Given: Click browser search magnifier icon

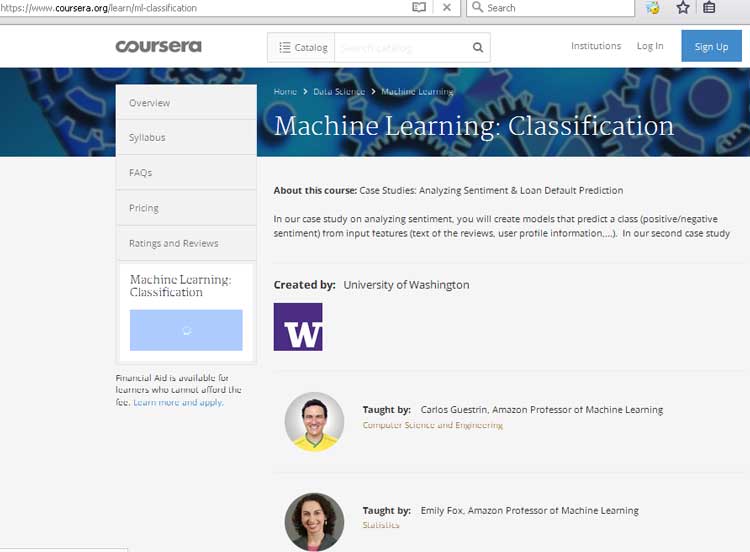Looking at the screenshot, I should click(477, 7).
